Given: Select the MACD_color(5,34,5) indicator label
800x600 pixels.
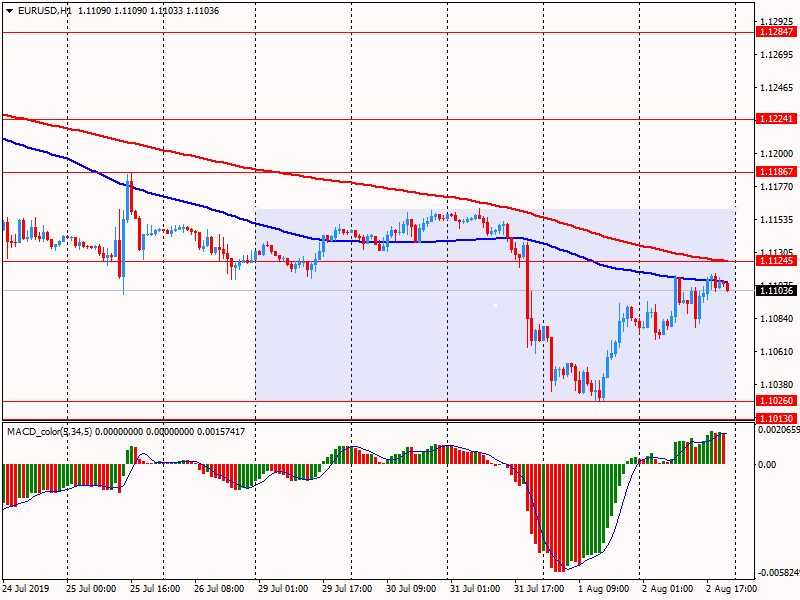Looking at the screenshot, I should [49, 432].
